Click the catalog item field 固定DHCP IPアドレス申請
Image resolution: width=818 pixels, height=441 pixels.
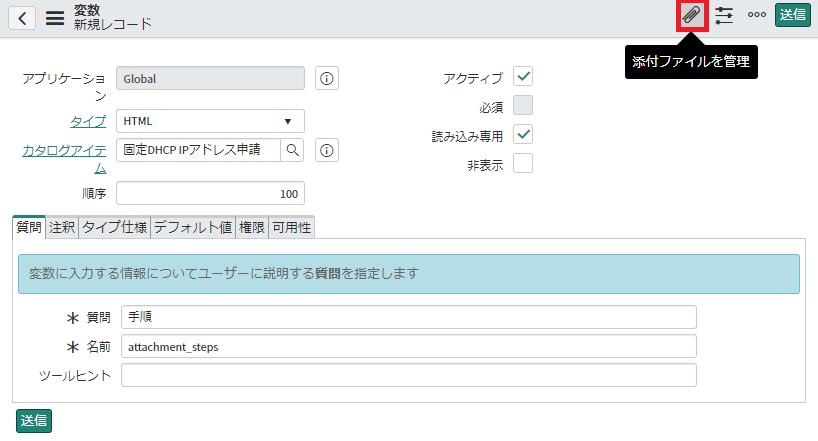tap(198, 150)
